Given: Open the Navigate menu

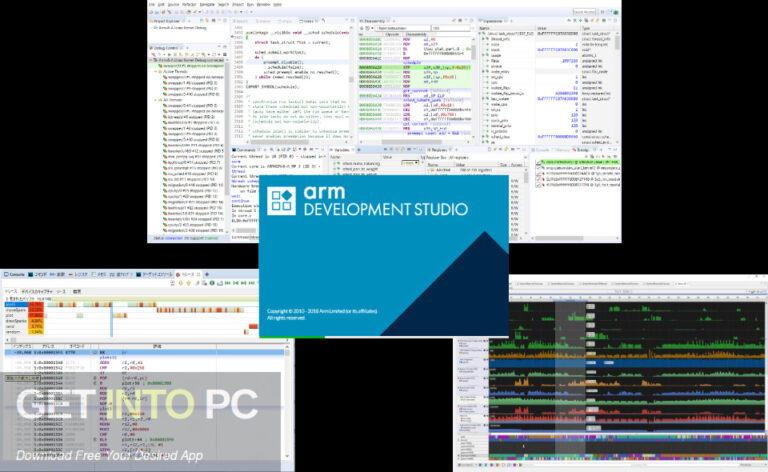Looking at the screenshot, I should (x=207, y=4).
